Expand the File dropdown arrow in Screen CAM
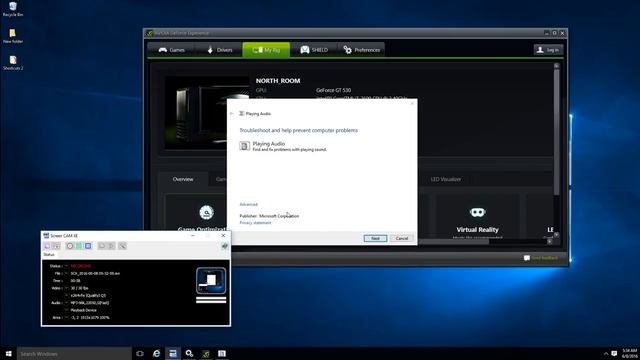This screenshot has width=640, height=360. tap(67, 273)
